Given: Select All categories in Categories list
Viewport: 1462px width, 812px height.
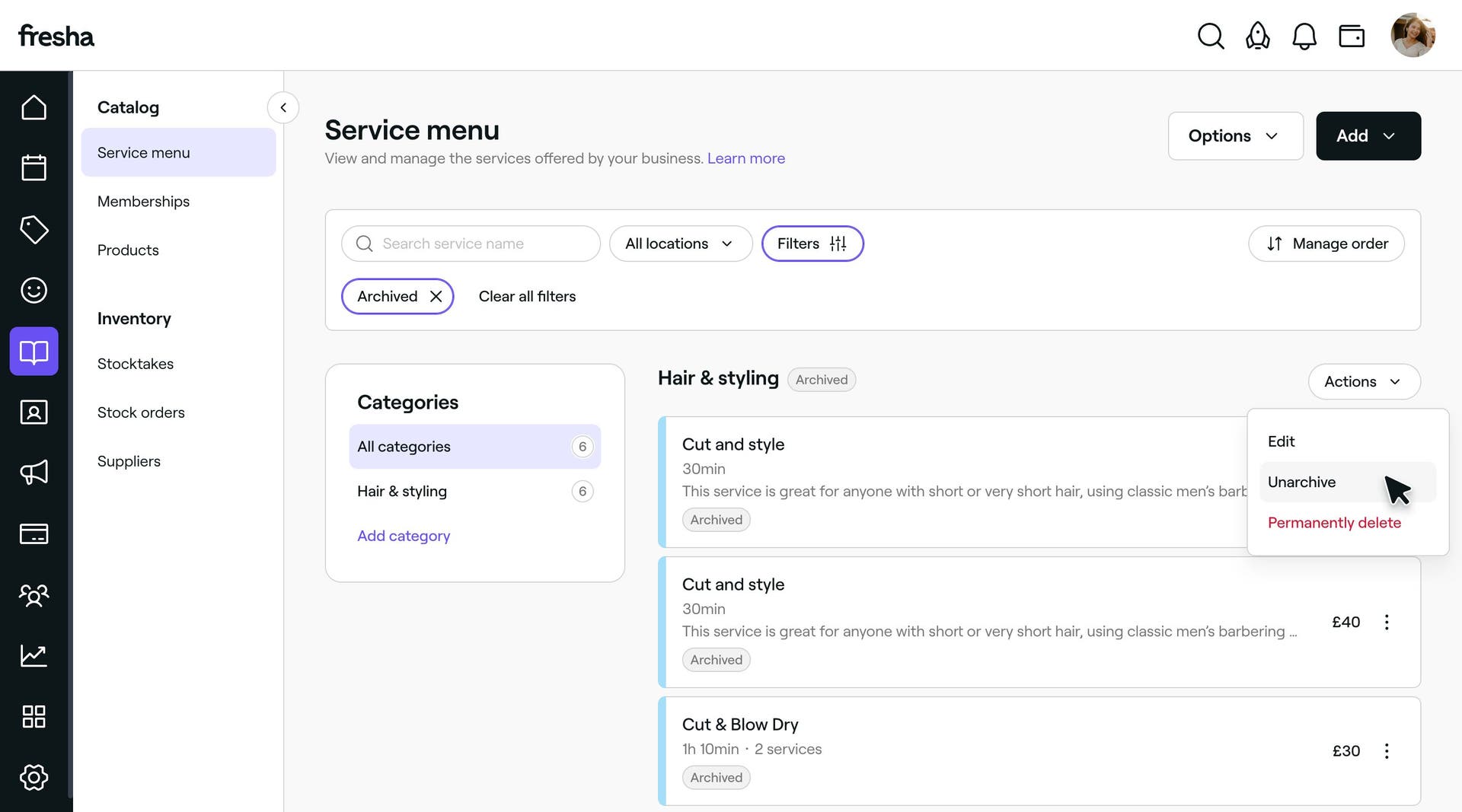Looking at the screenshot, I should (x=474, y=447).
